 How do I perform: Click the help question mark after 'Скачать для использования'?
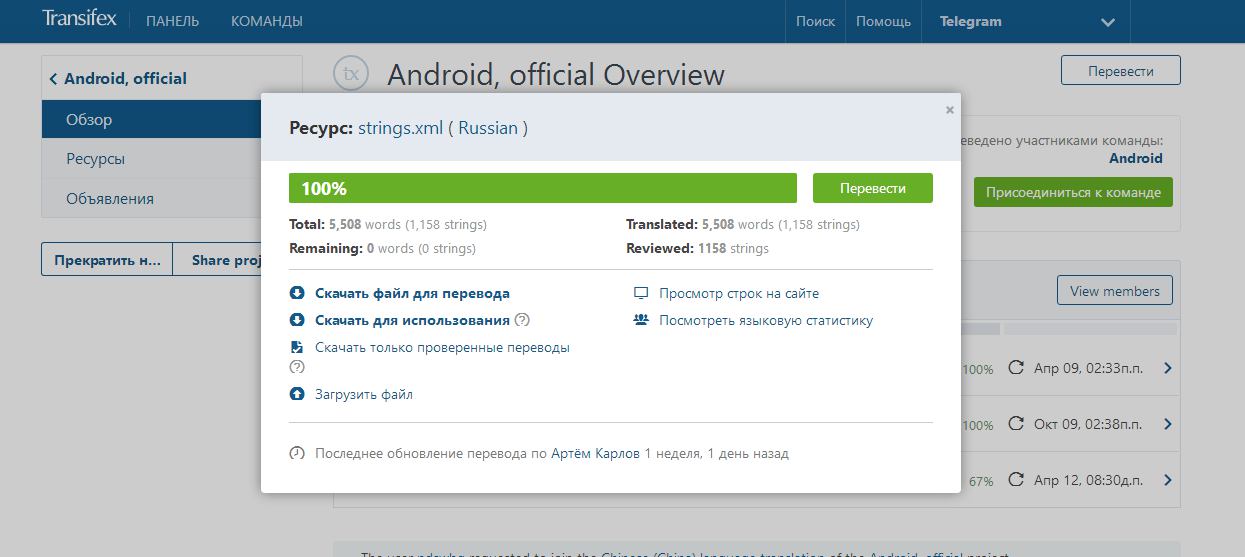pos(522,320)
